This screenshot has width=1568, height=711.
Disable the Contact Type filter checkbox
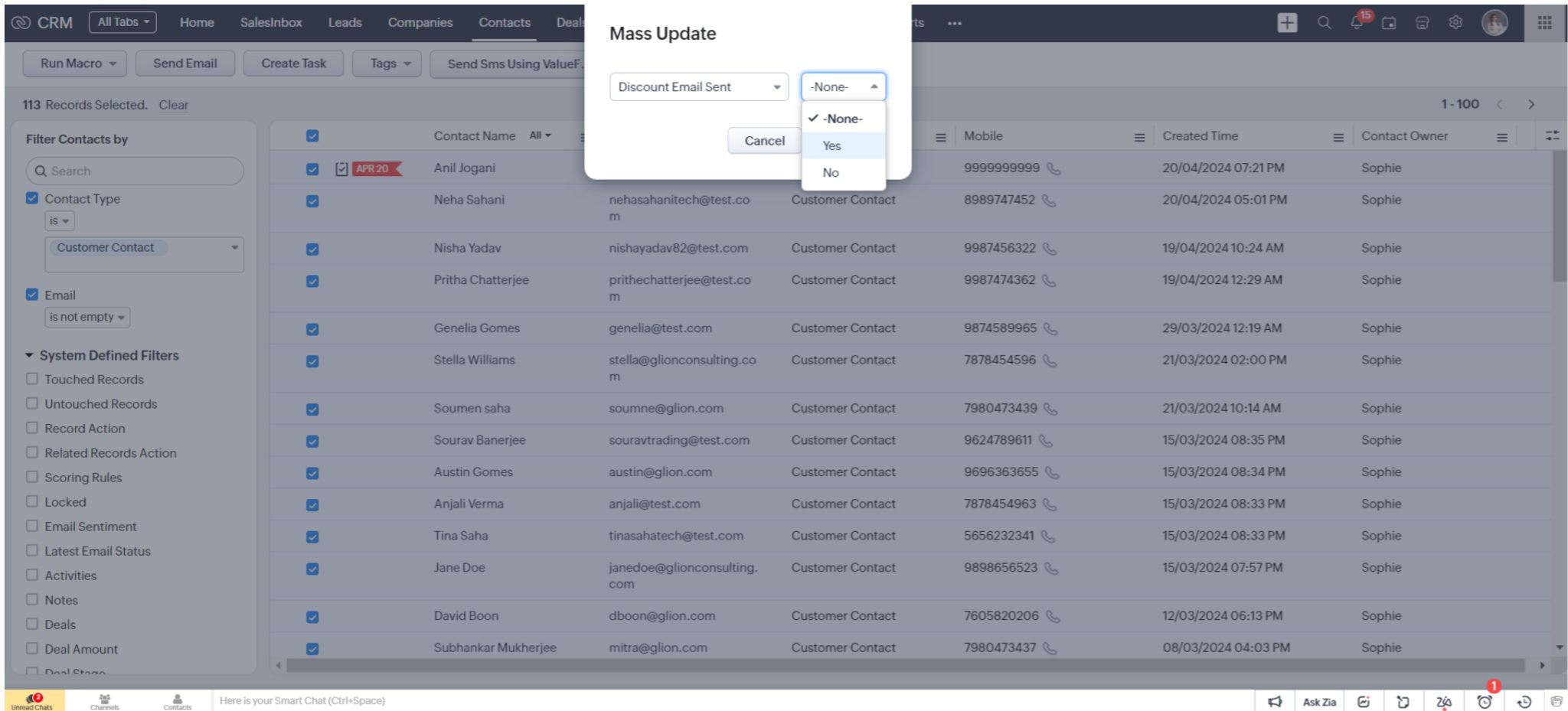[31, 198]
